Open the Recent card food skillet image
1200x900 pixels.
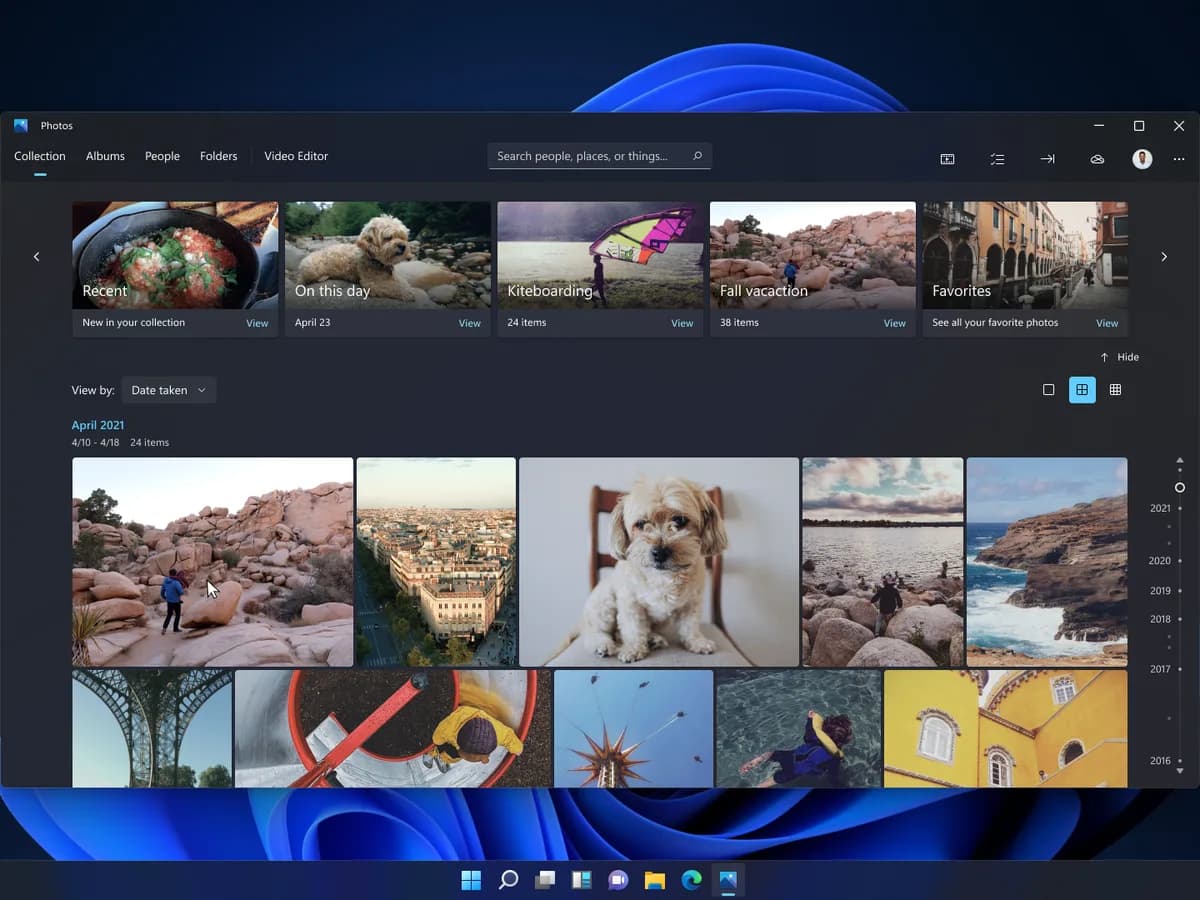[x=175, y=255]
